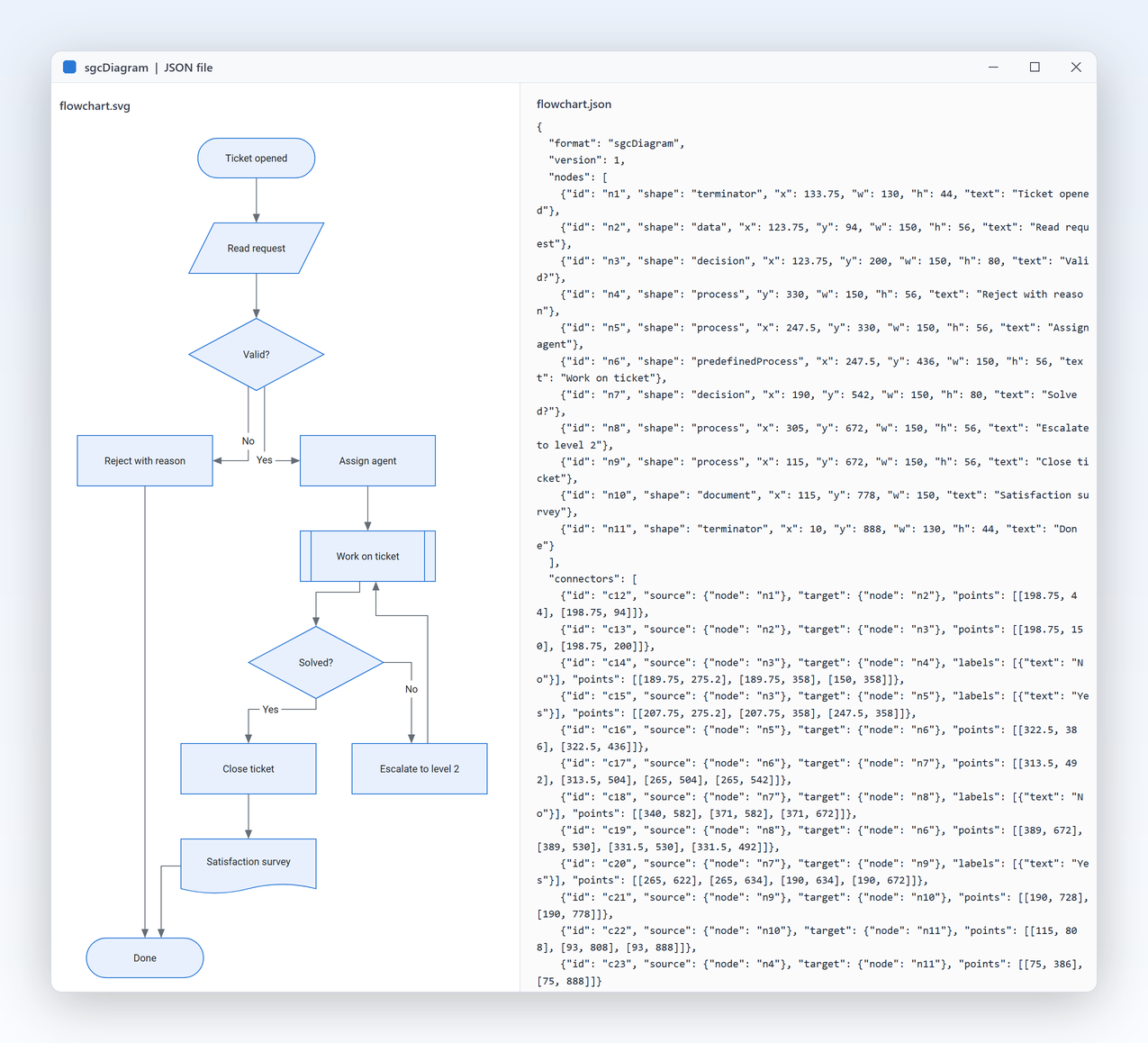Viewport: 1148px width, 1043px height.
Task: Maximize the sgcDiagram window
Action: [1035, 68]
